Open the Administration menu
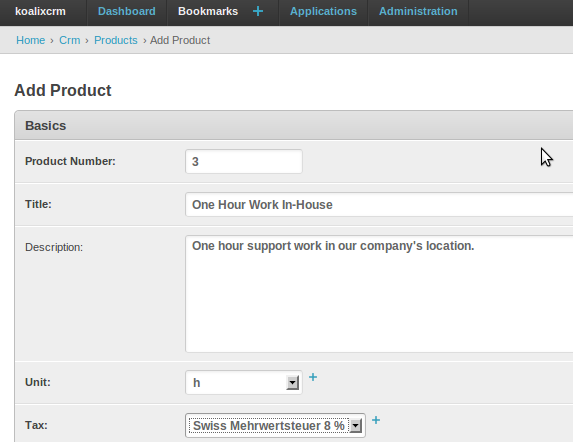Viewport: 573px width, 442px height. 418,11
